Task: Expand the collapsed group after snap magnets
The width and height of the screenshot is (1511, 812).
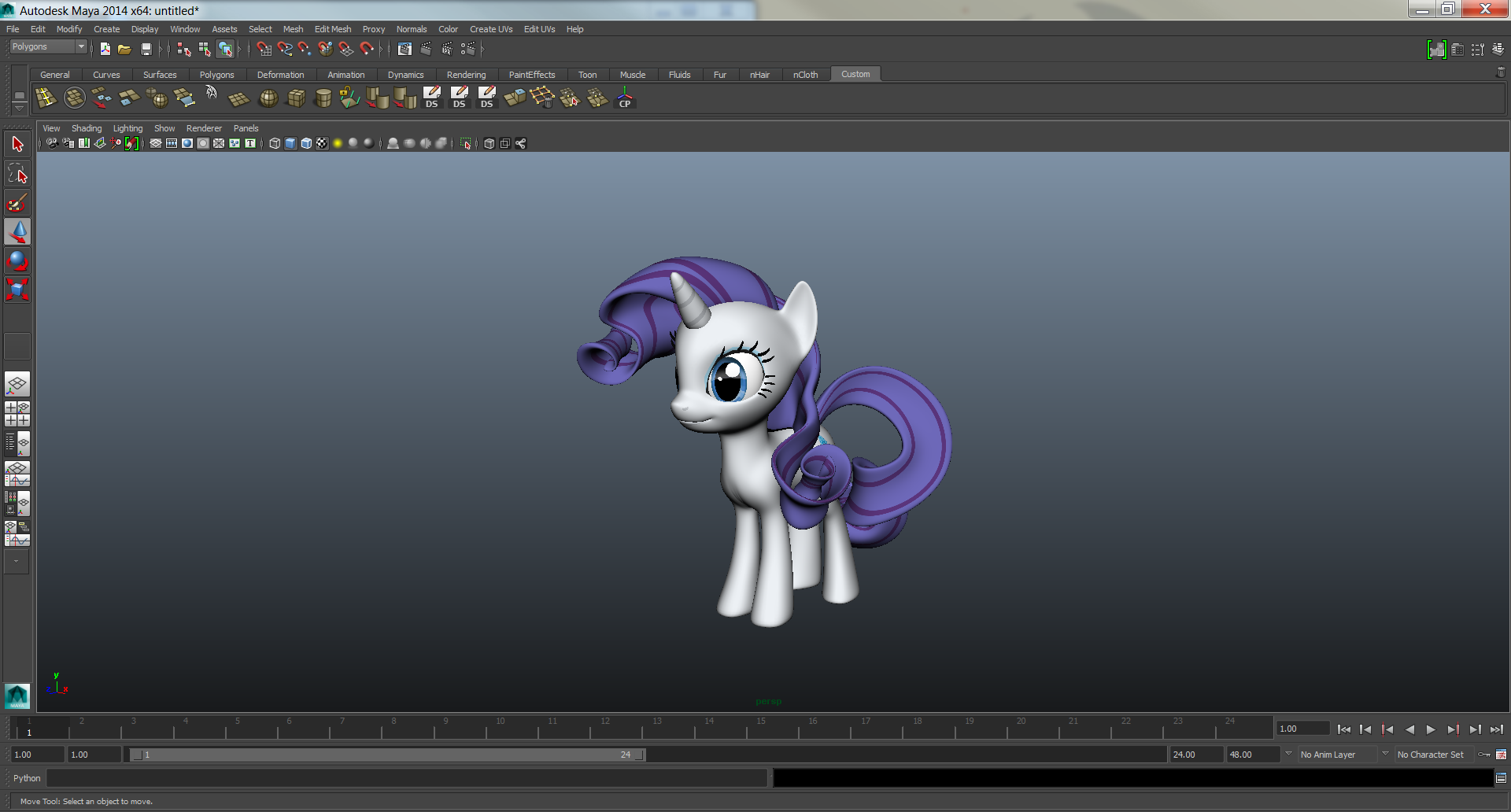Action: click(382, 49)
